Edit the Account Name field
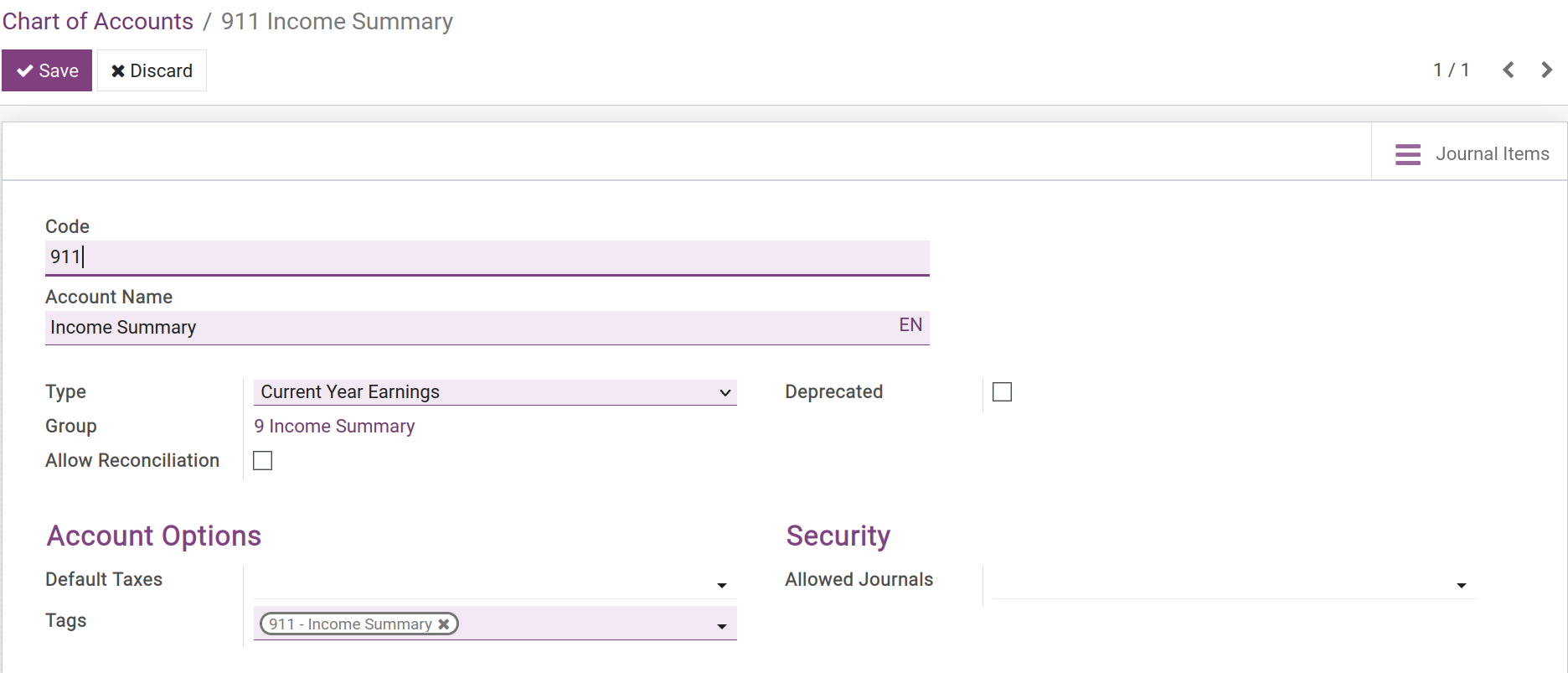This screenshot has height=673, width=1568. click(x=469, y=328)
